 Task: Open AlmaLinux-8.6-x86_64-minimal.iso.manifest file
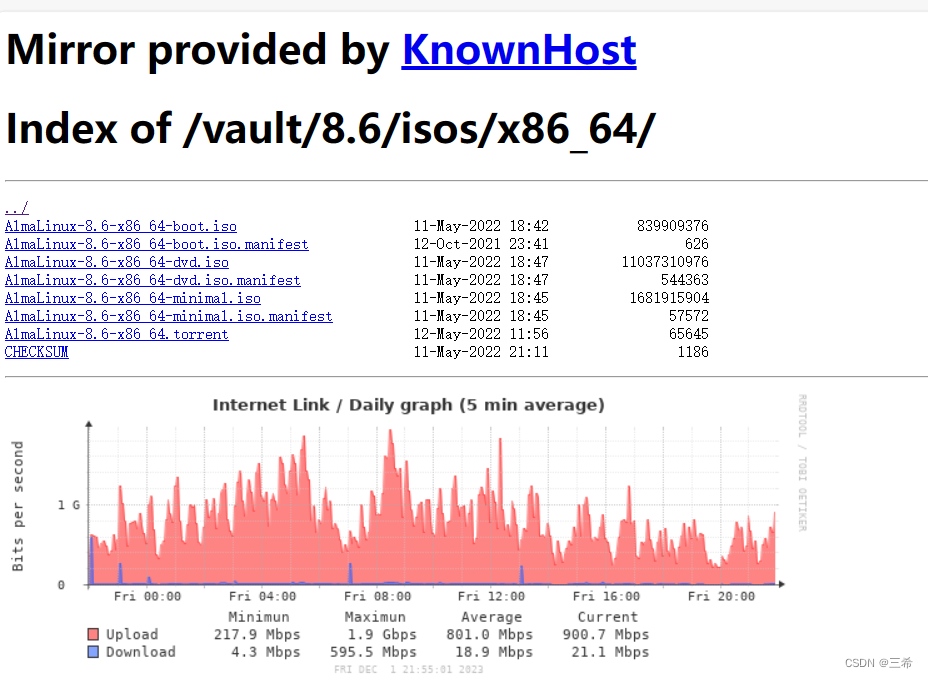169,317
